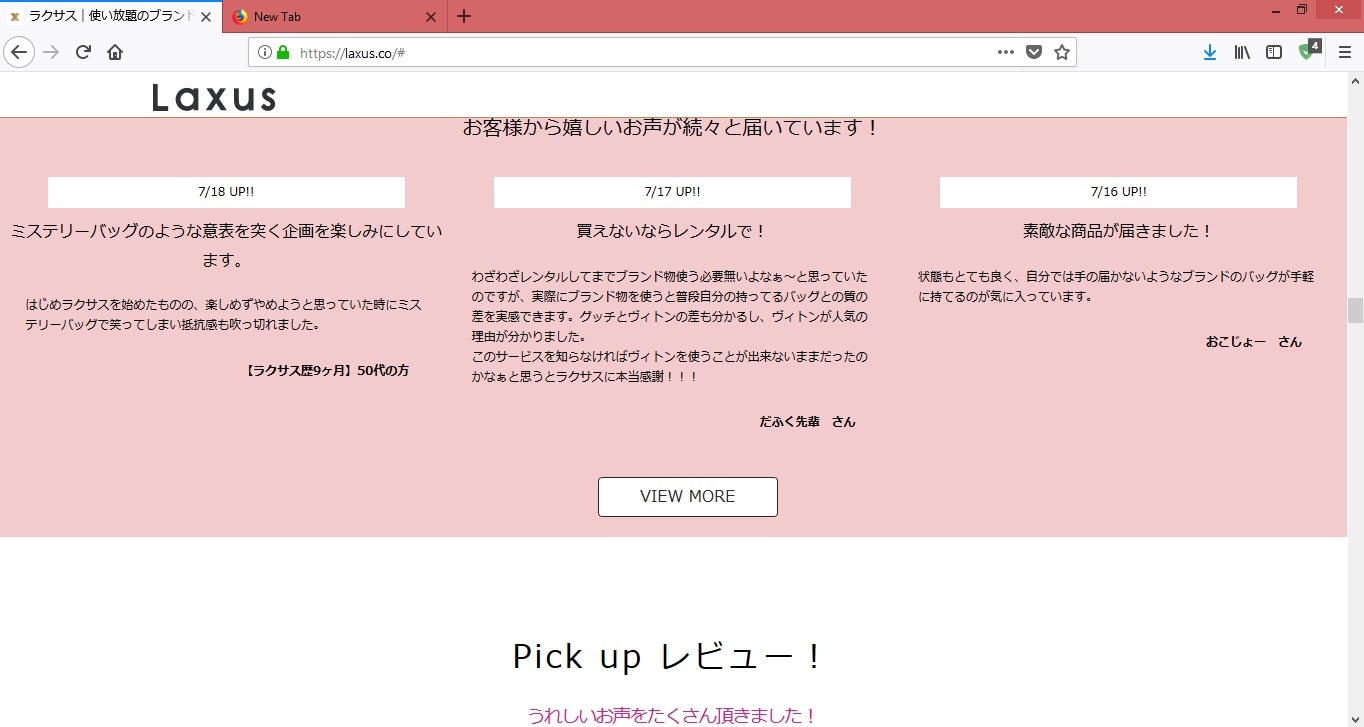Close the ラクサス tab
1364x727 pixels.
click(x=206, y=17)
